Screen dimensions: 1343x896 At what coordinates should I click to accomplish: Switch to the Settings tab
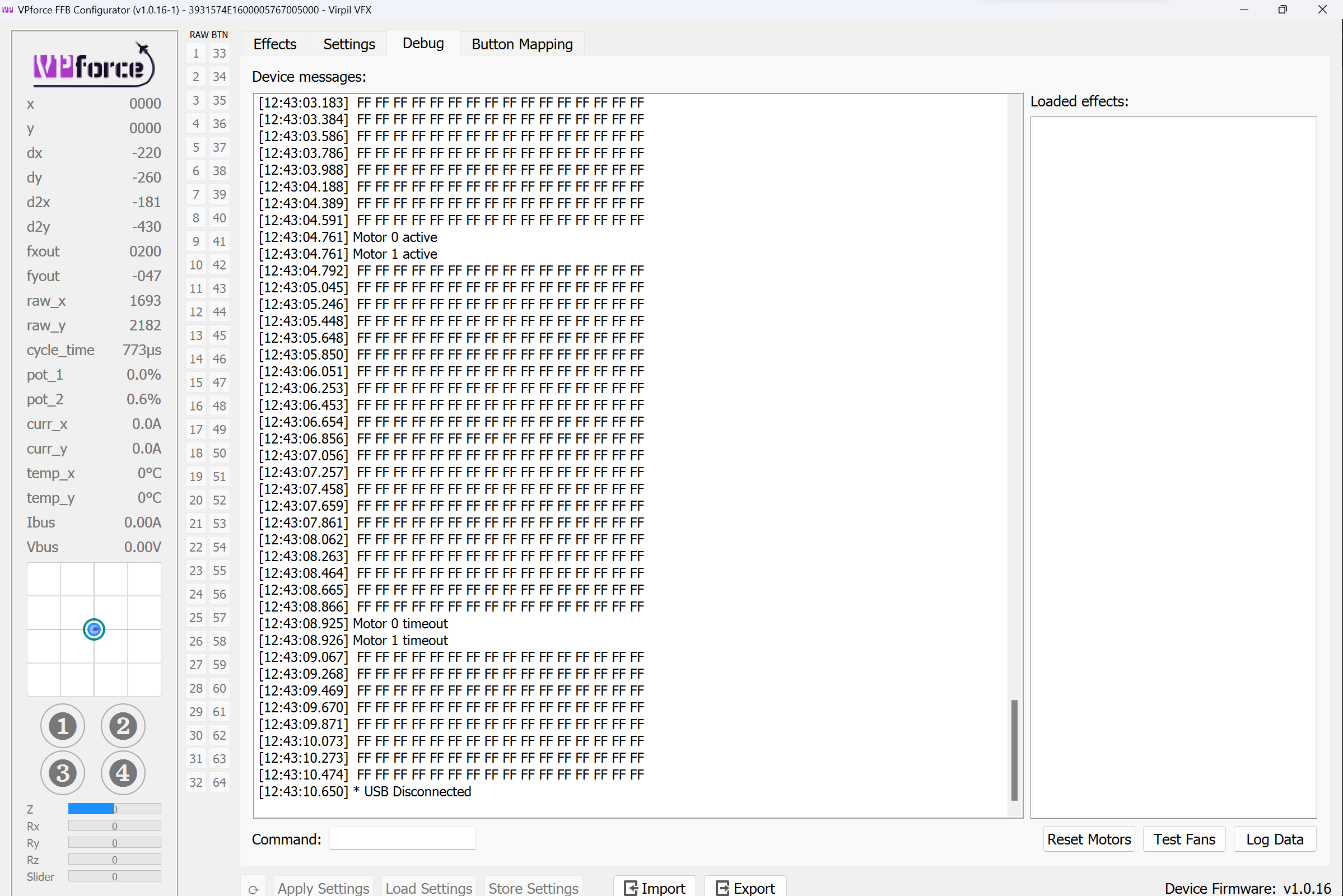coord(348,44)
